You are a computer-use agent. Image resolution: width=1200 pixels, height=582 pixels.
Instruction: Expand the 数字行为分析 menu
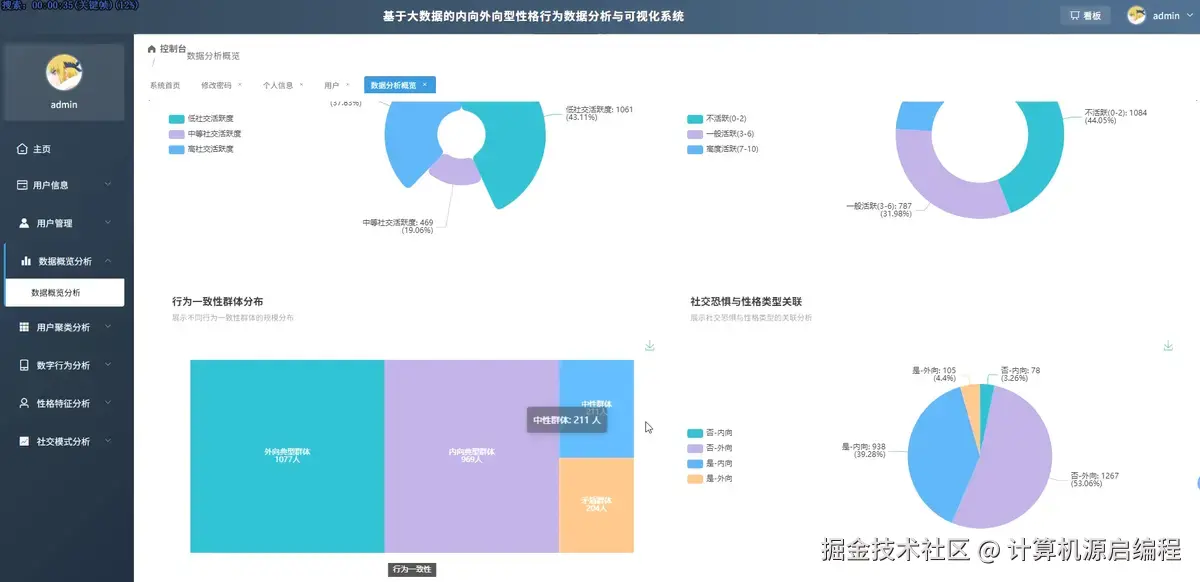coord(108,365)
